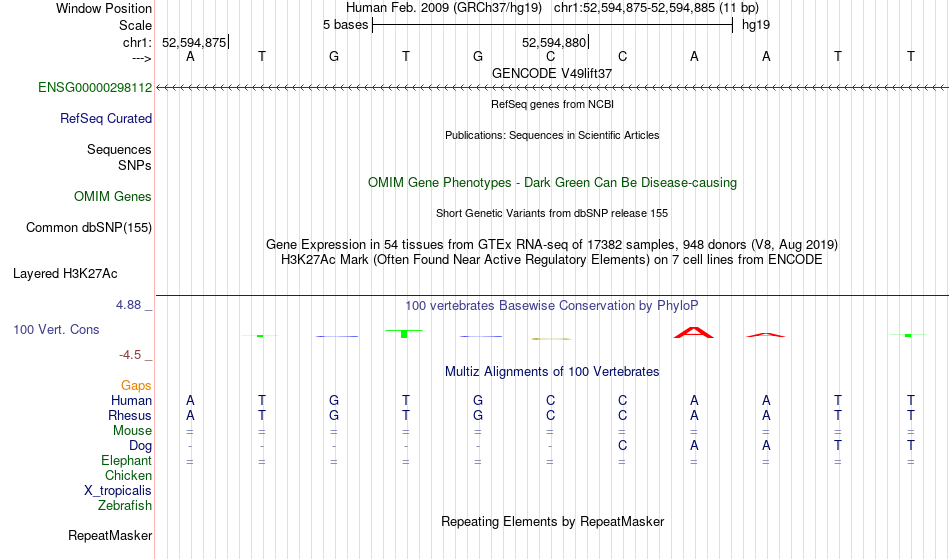Screen dimensions: 950x559
Task: Select the Scale track label
Action: [x=135, y=25]
